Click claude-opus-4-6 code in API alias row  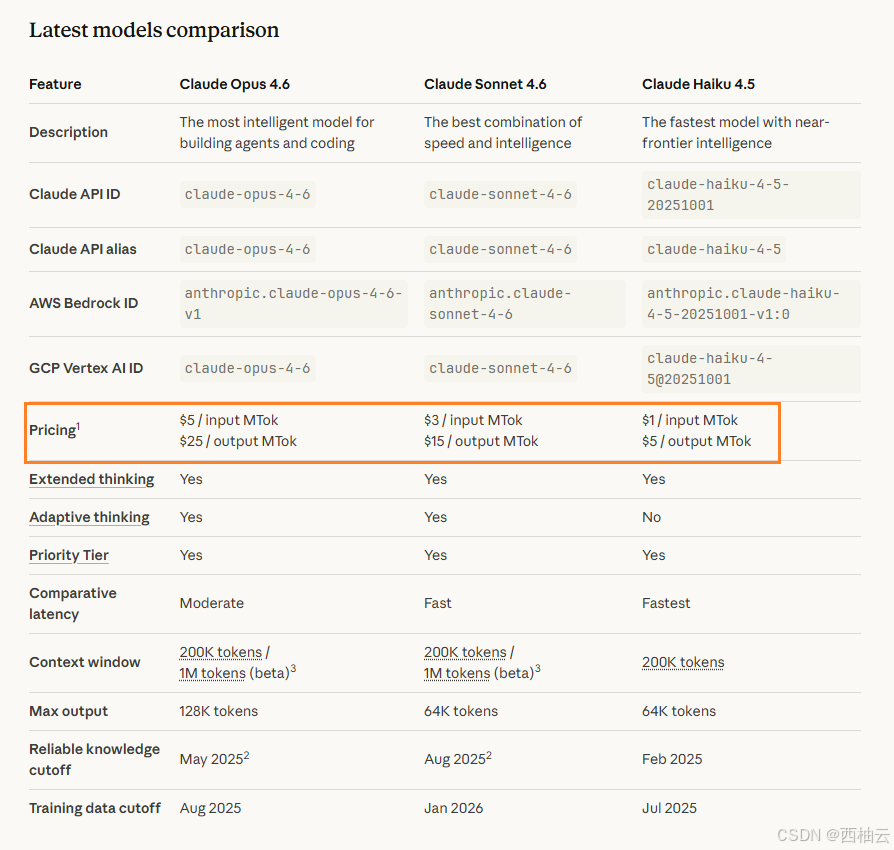tap(247, 250)
